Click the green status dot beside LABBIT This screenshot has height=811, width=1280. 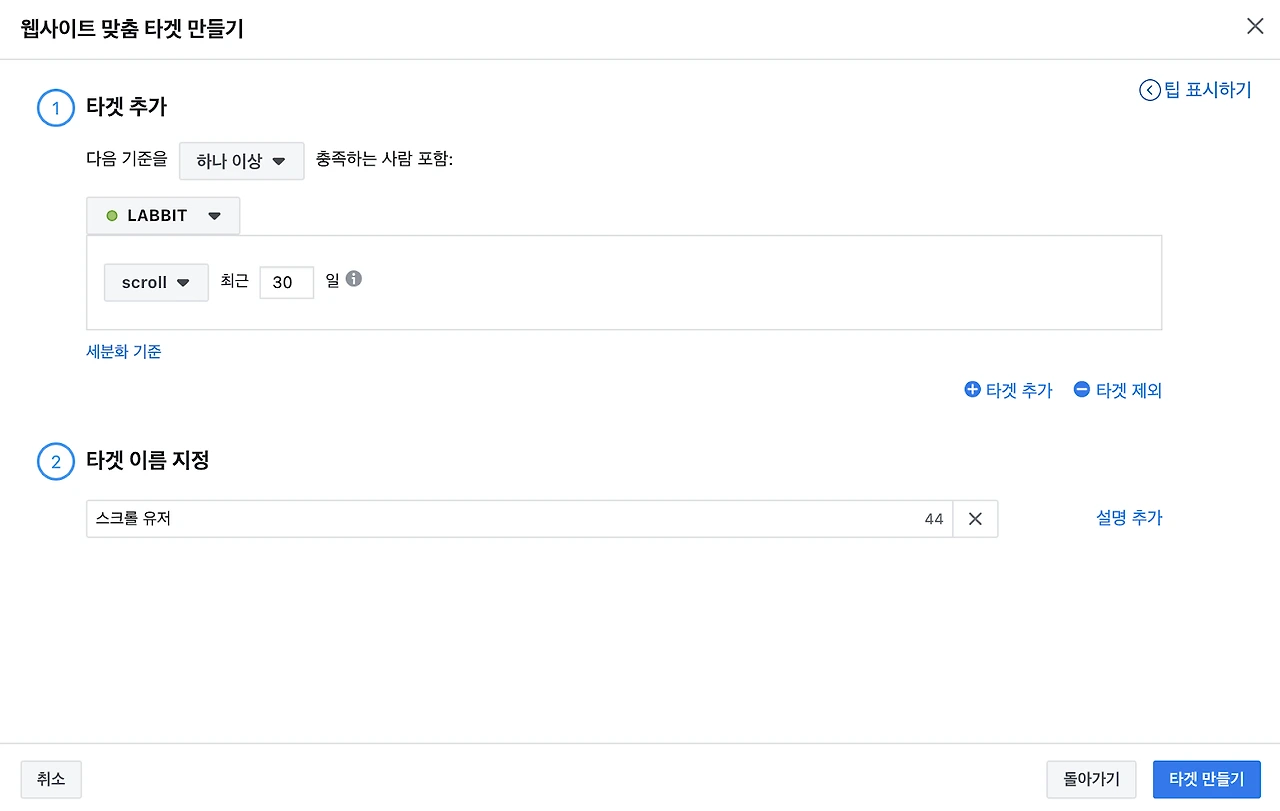point(112,216)
